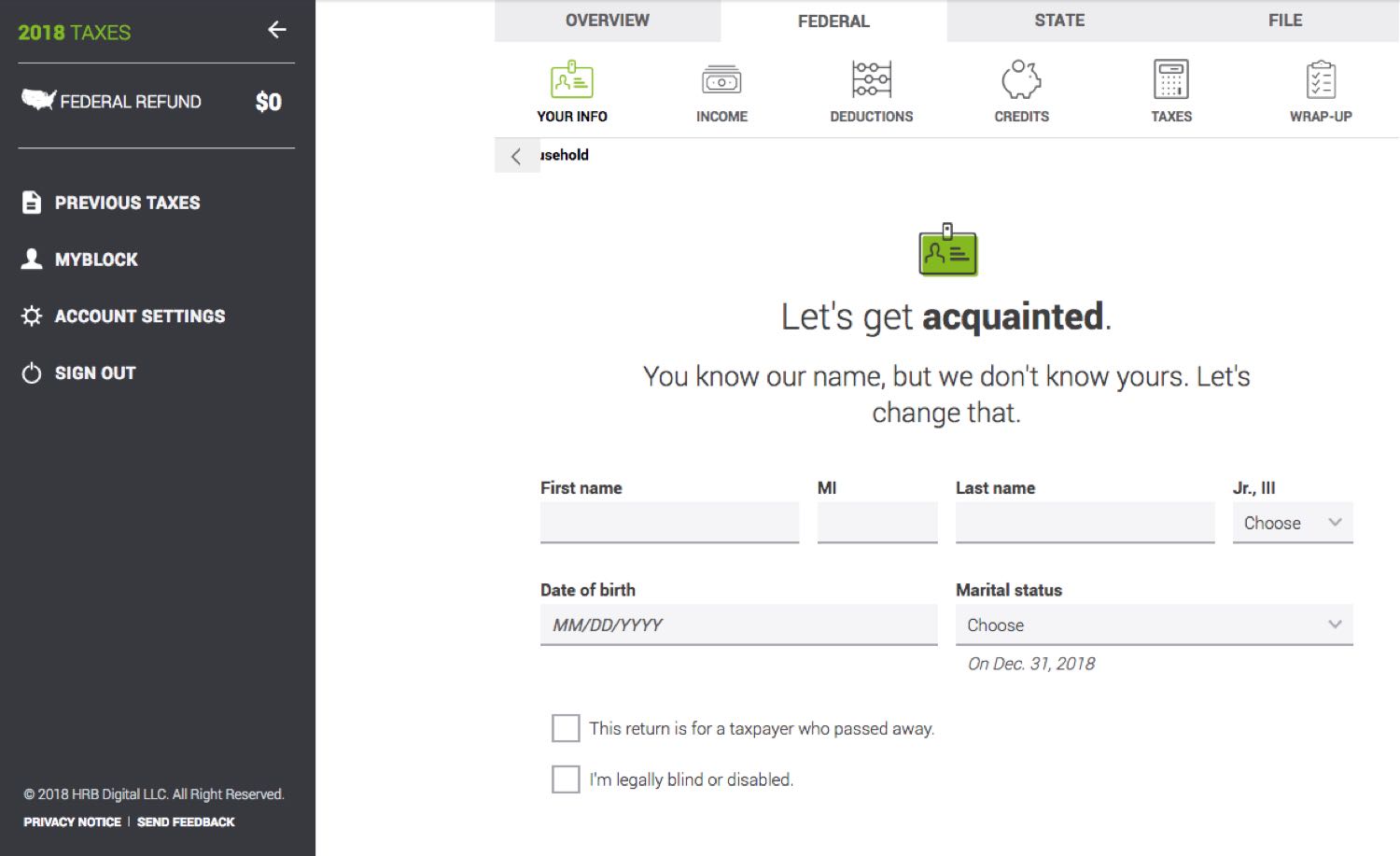Go to the Income section icon
The height and width of the screenshot is (856, 1400).
(x=721, y=80)
